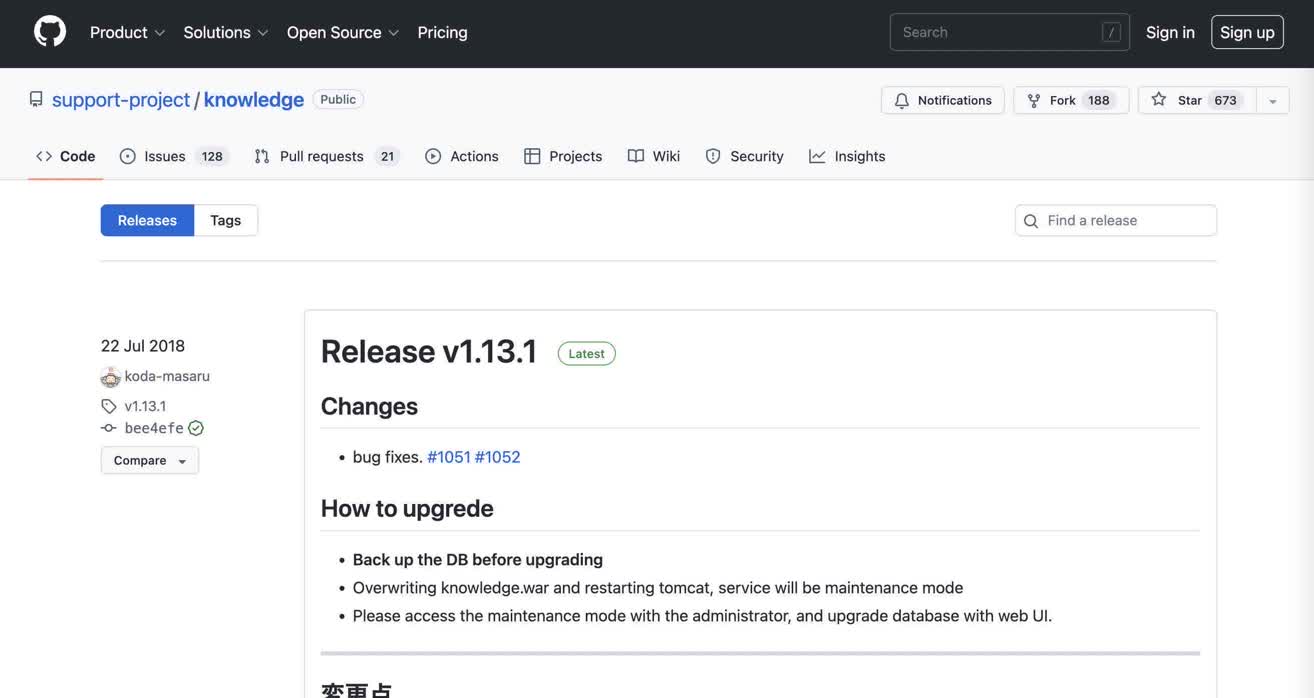Click the tag icon beside v1.13.1
Screen dimensions: 1314x698
109,406
